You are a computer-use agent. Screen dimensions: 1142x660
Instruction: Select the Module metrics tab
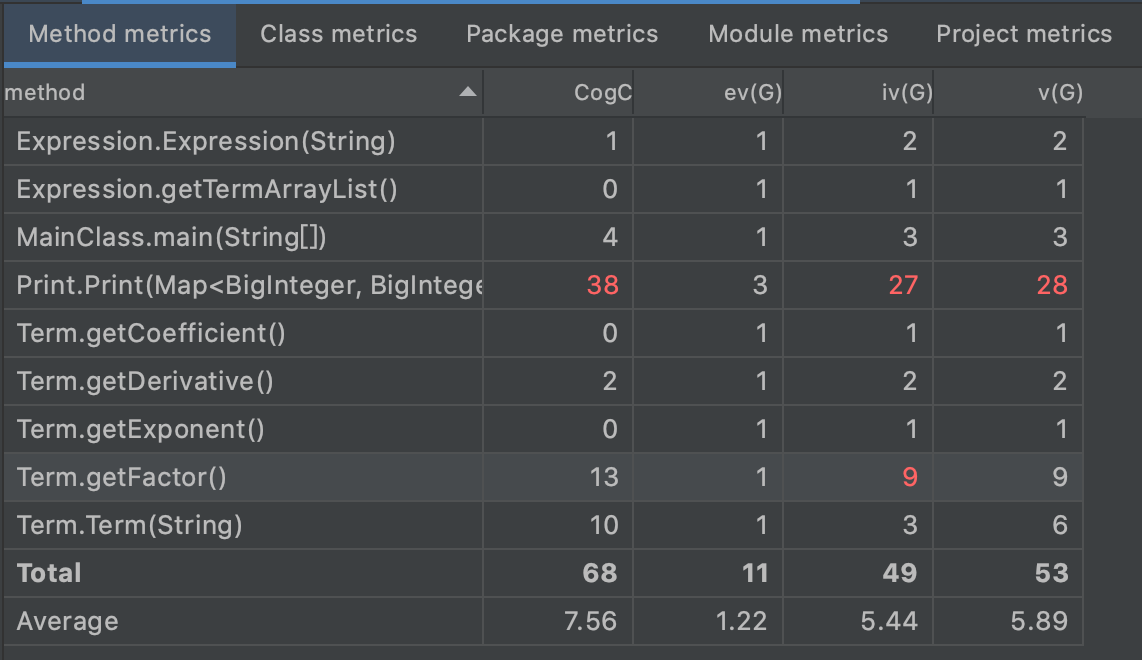coord(798,34)
